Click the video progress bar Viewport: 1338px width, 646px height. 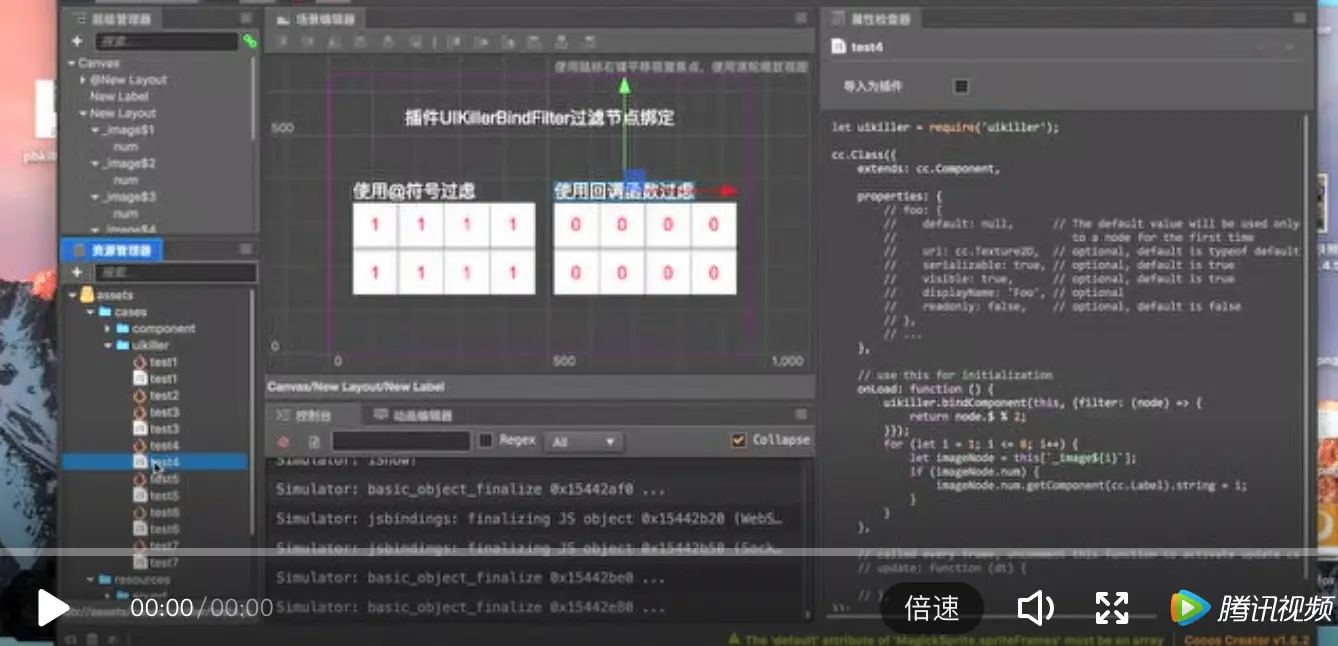click(669, 552)
